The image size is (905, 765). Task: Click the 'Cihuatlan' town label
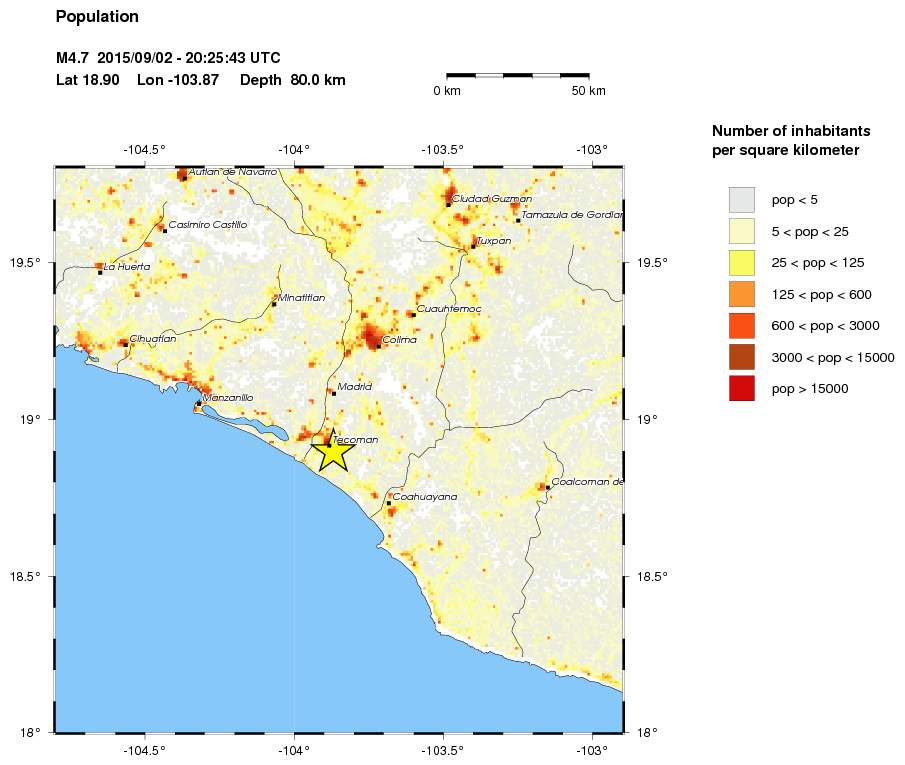click(x=153, y=339)
